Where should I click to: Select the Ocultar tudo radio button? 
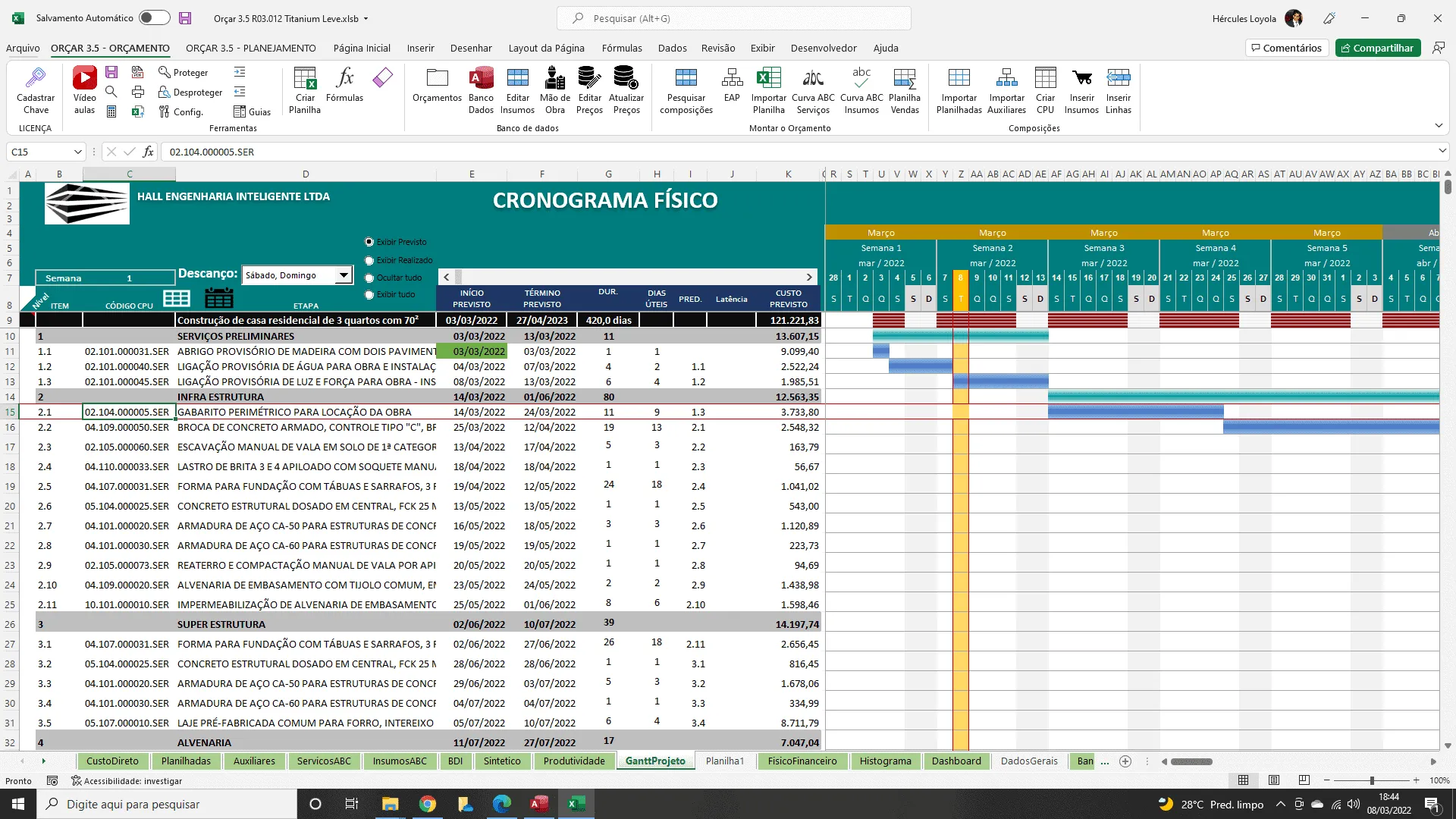point(369,278)
